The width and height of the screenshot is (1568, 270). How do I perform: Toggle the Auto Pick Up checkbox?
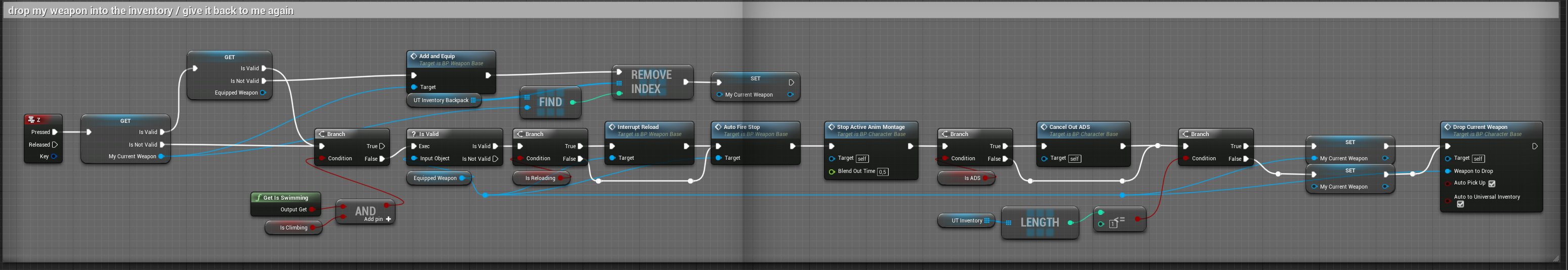[1491, 184]
